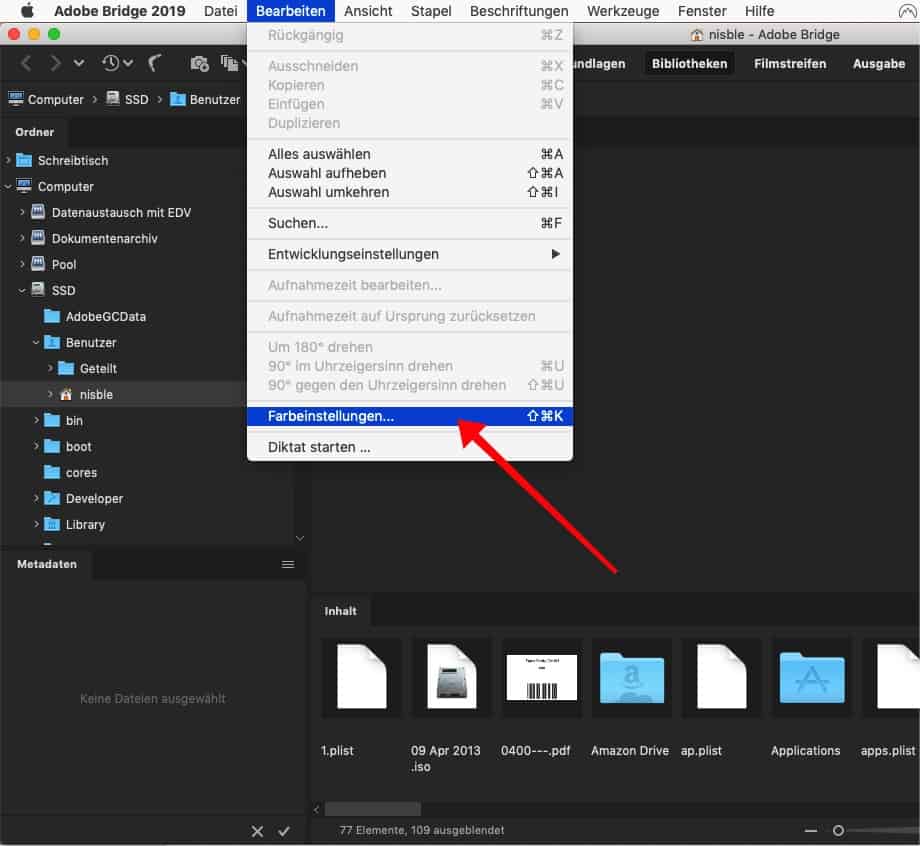Click the X cancel metadata icon
The image size is (920, 846).
pyautogui.click(x=257, y=831)
